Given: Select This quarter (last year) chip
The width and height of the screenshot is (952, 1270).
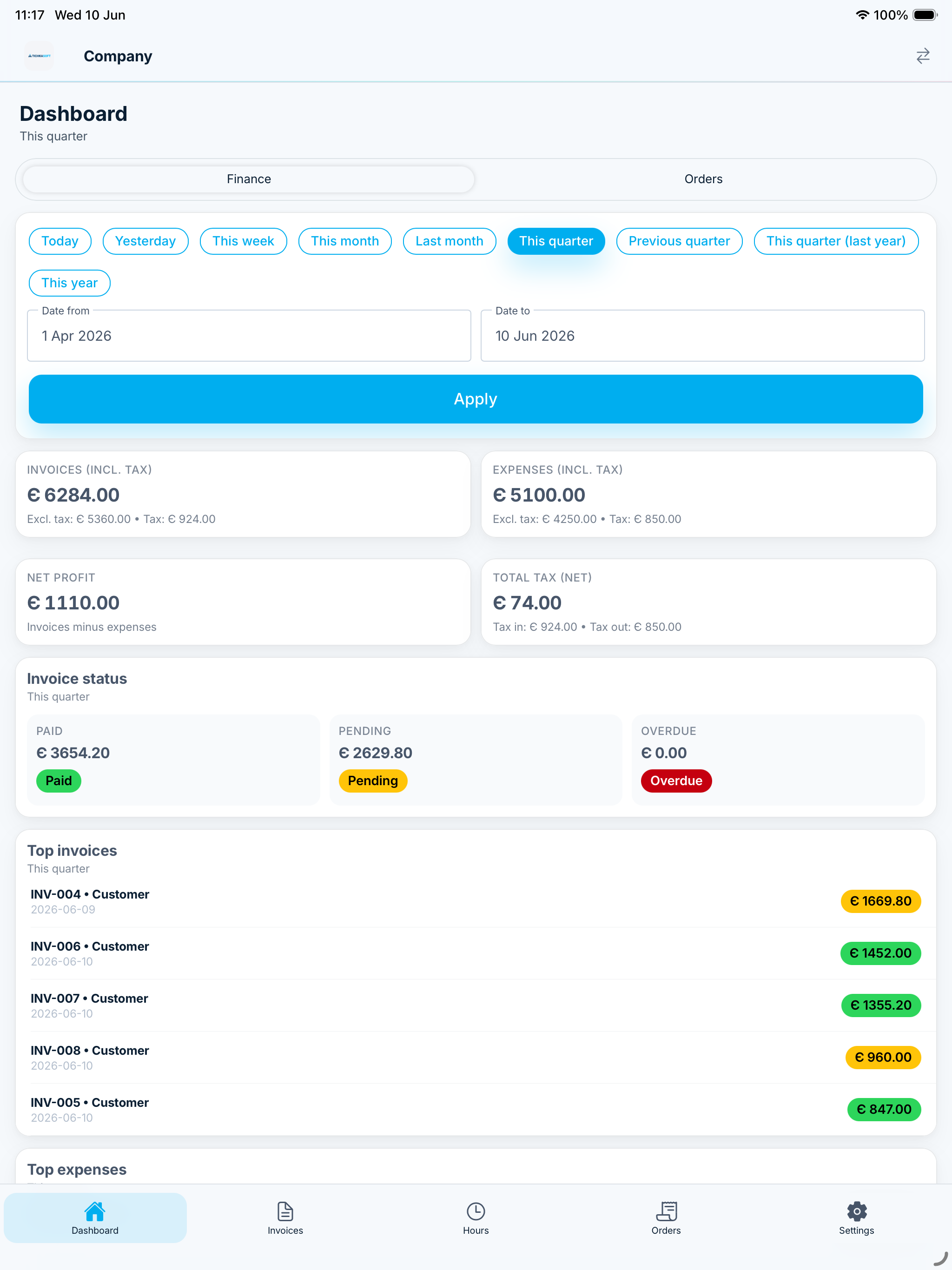Looking at the screenshot, I should tap(836, 241).
